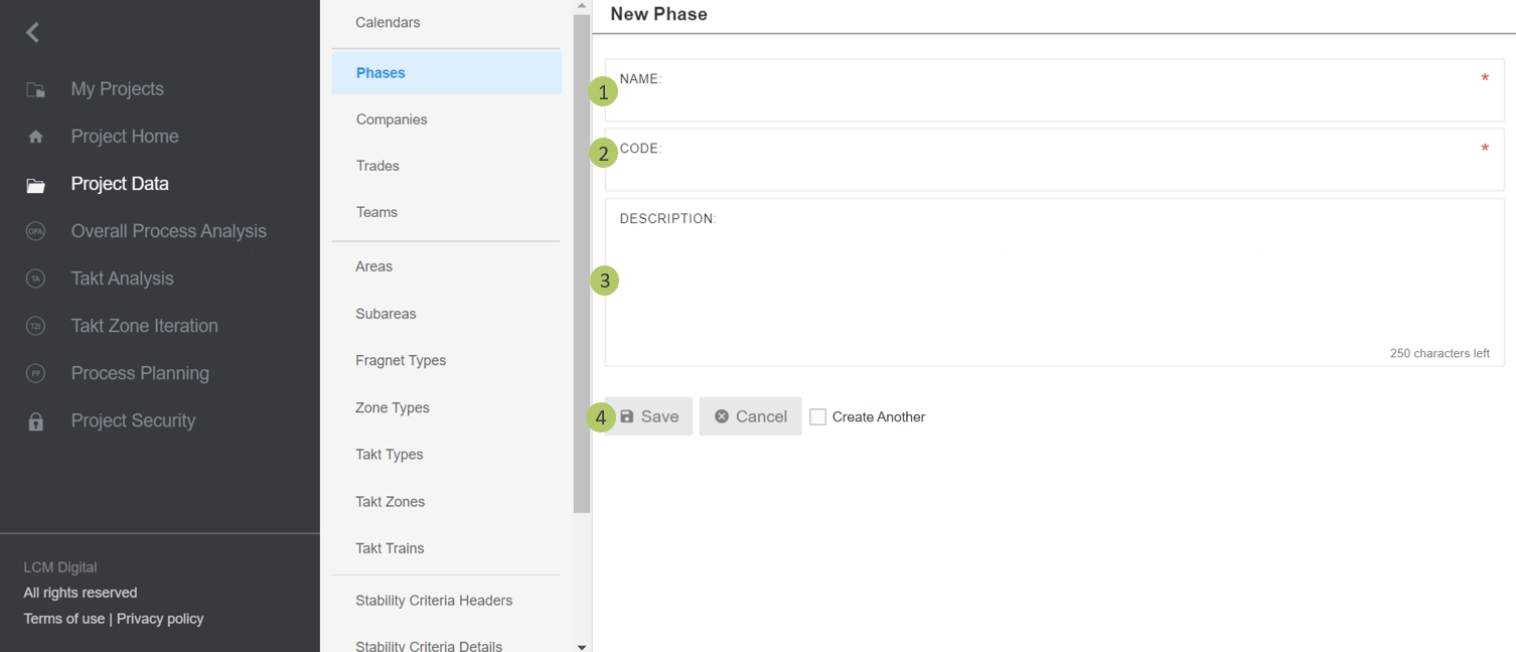Click the Overall Process Analysis circle icon
Viewport: 1516px width, 652px height.
pyautogui.click(x=36, y=231)
